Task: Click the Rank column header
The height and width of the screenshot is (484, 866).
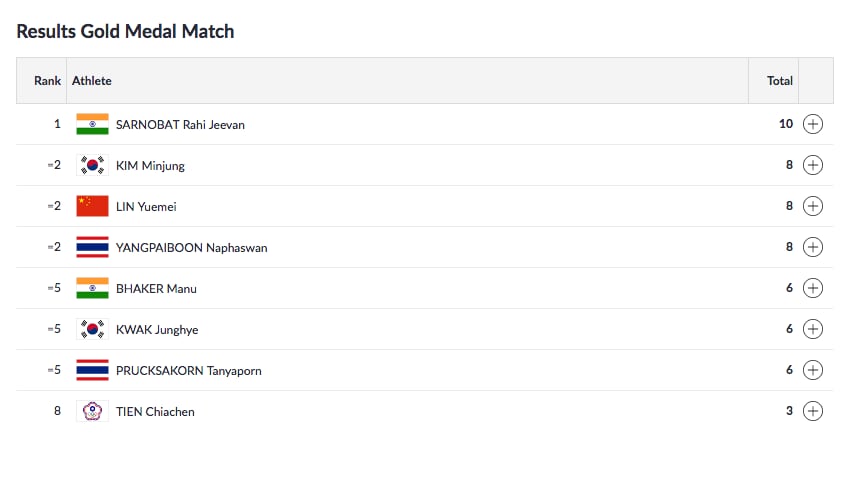Action: (x=47, y=81)
